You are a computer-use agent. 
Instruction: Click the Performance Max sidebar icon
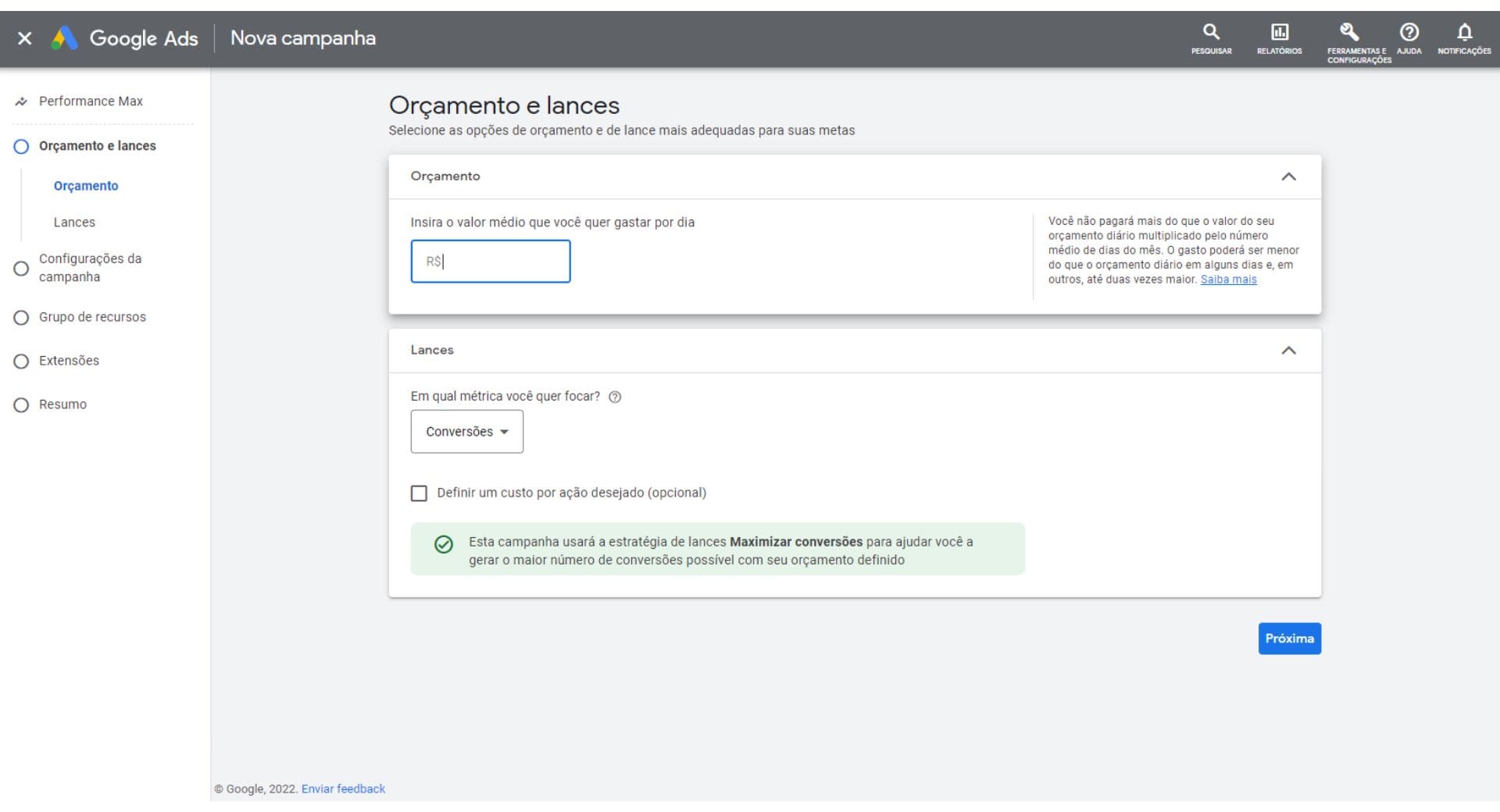coord(21,101)
